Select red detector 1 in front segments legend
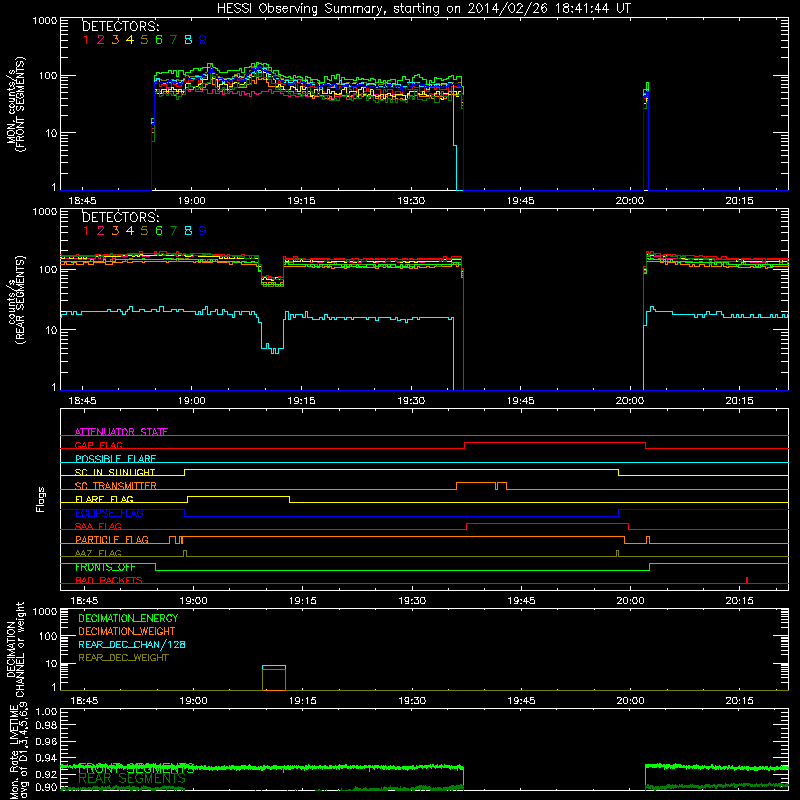This screenshot has width=800, height=800. [86, 40]
